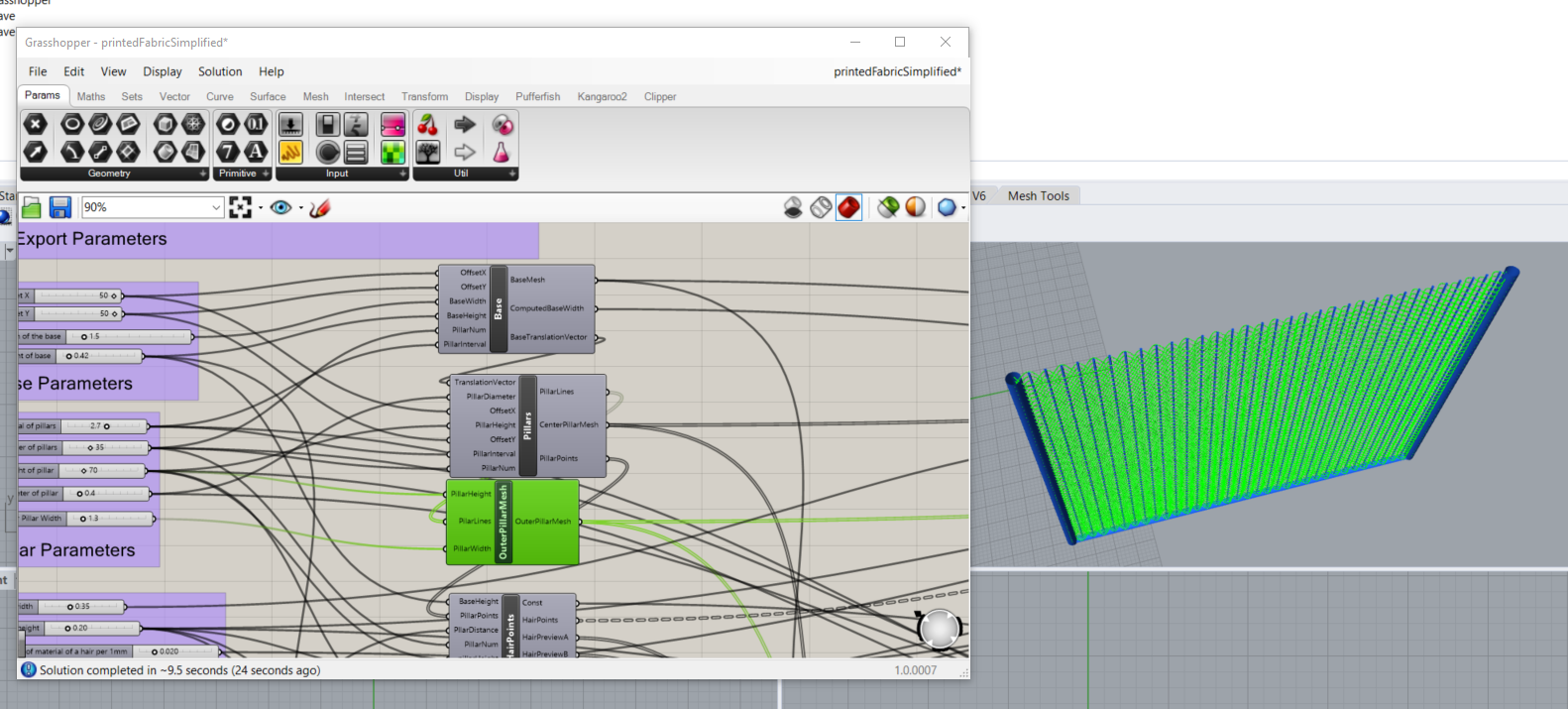Switch to the Pufferfish tab

pos(538,96)
